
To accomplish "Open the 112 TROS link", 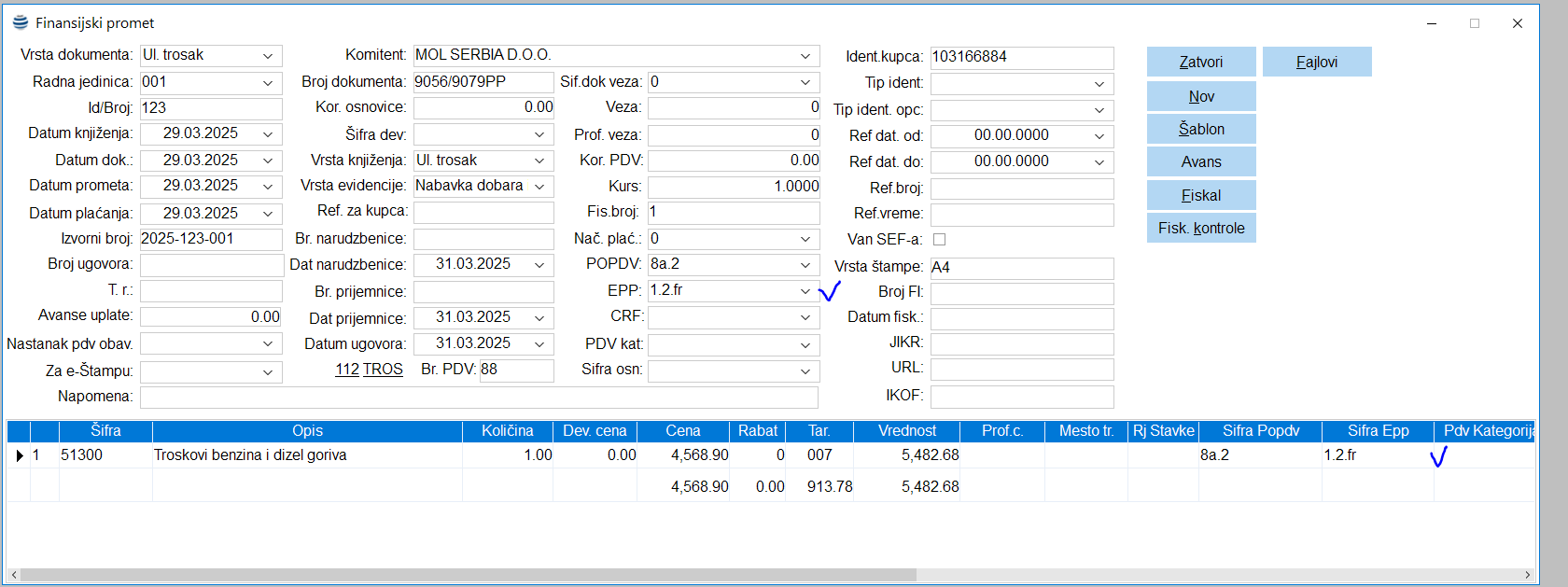I will 369,370.
